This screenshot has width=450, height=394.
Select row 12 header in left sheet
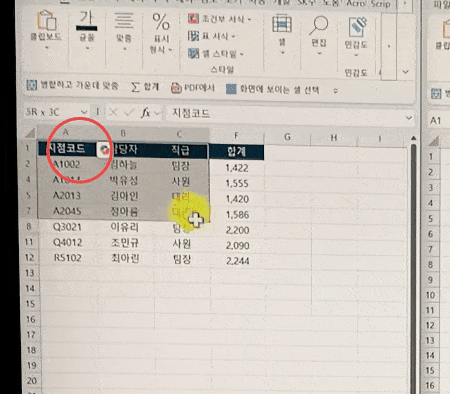click(30, 257)
